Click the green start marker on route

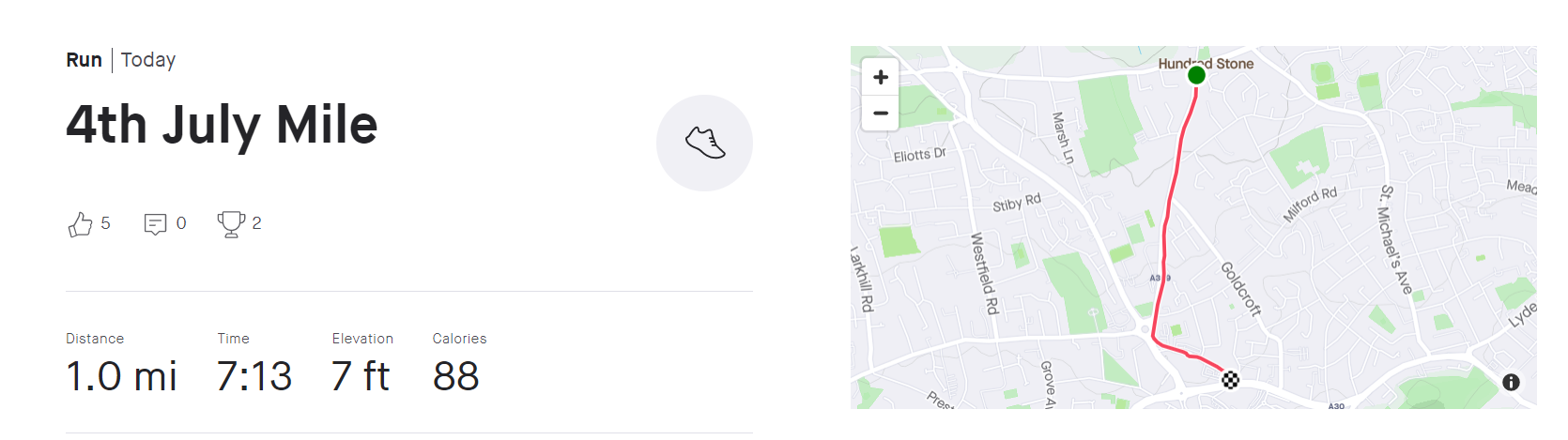tap(1196, 75)
